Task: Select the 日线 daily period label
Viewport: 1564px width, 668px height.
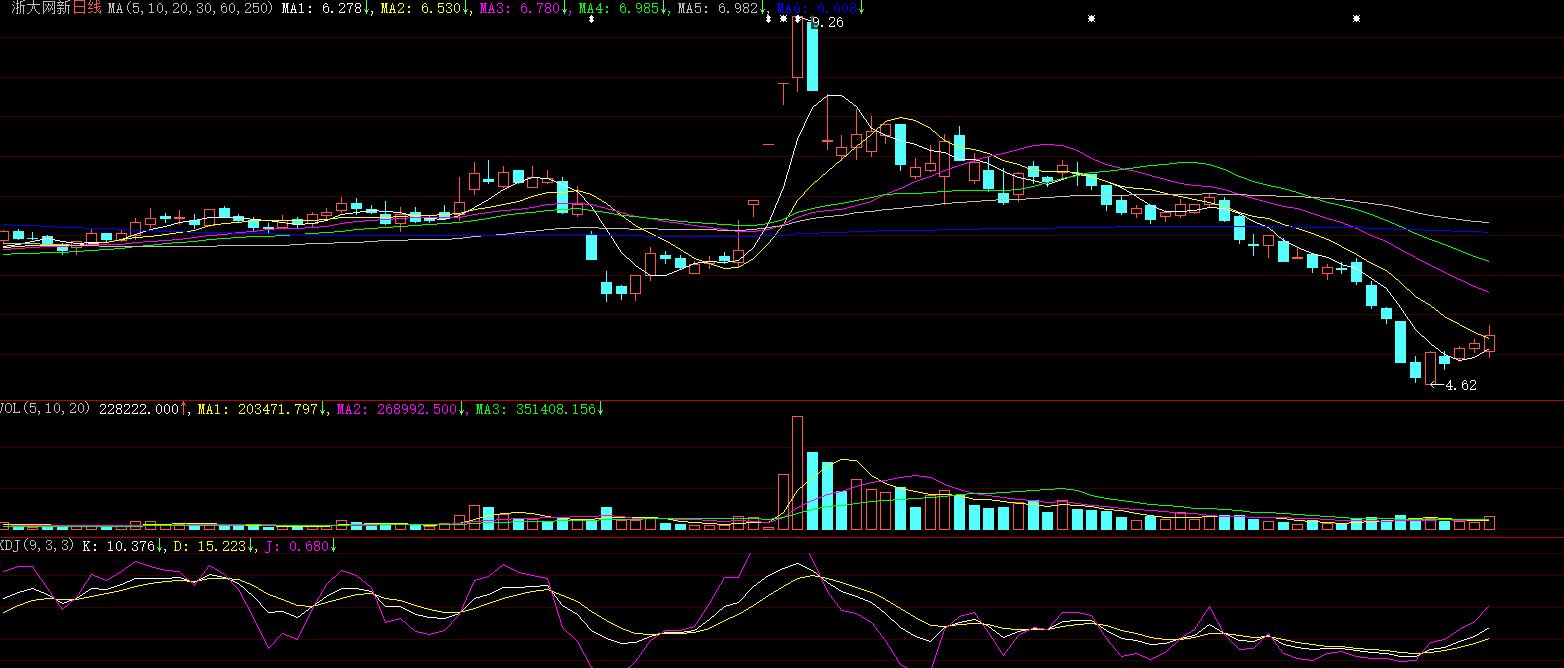Action: 88,8
